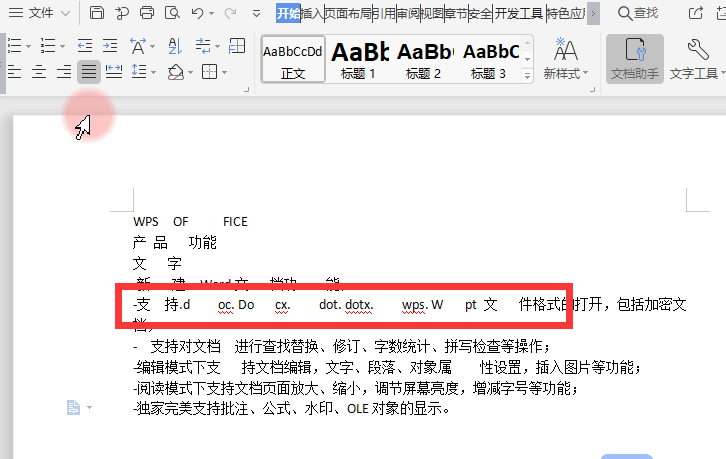Expand the bullet list style dropdown
Viewport: 726px width, 459px height.
click(28, 46)
